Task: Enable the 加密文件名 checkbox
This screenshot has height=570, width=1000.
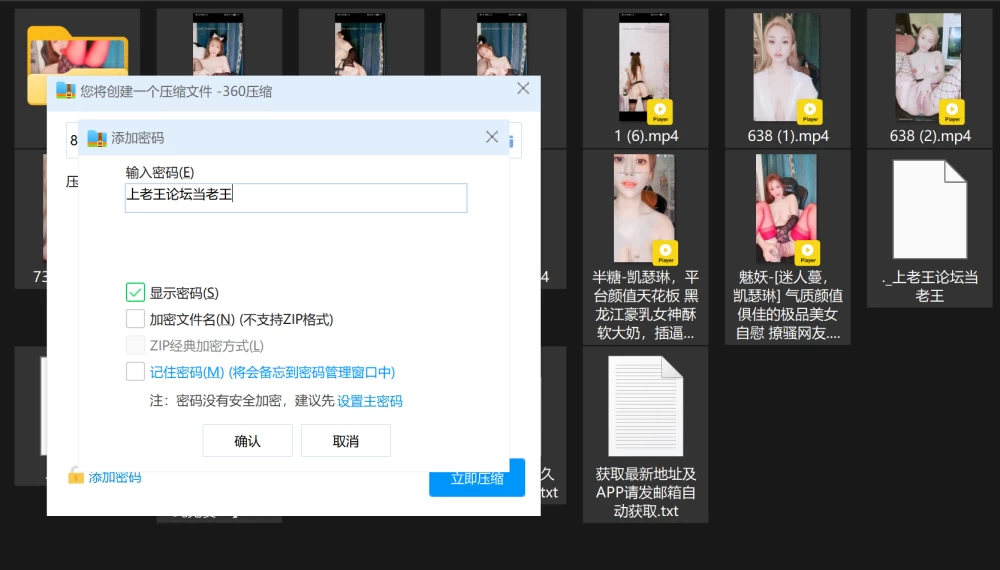Action: (135, 319)
